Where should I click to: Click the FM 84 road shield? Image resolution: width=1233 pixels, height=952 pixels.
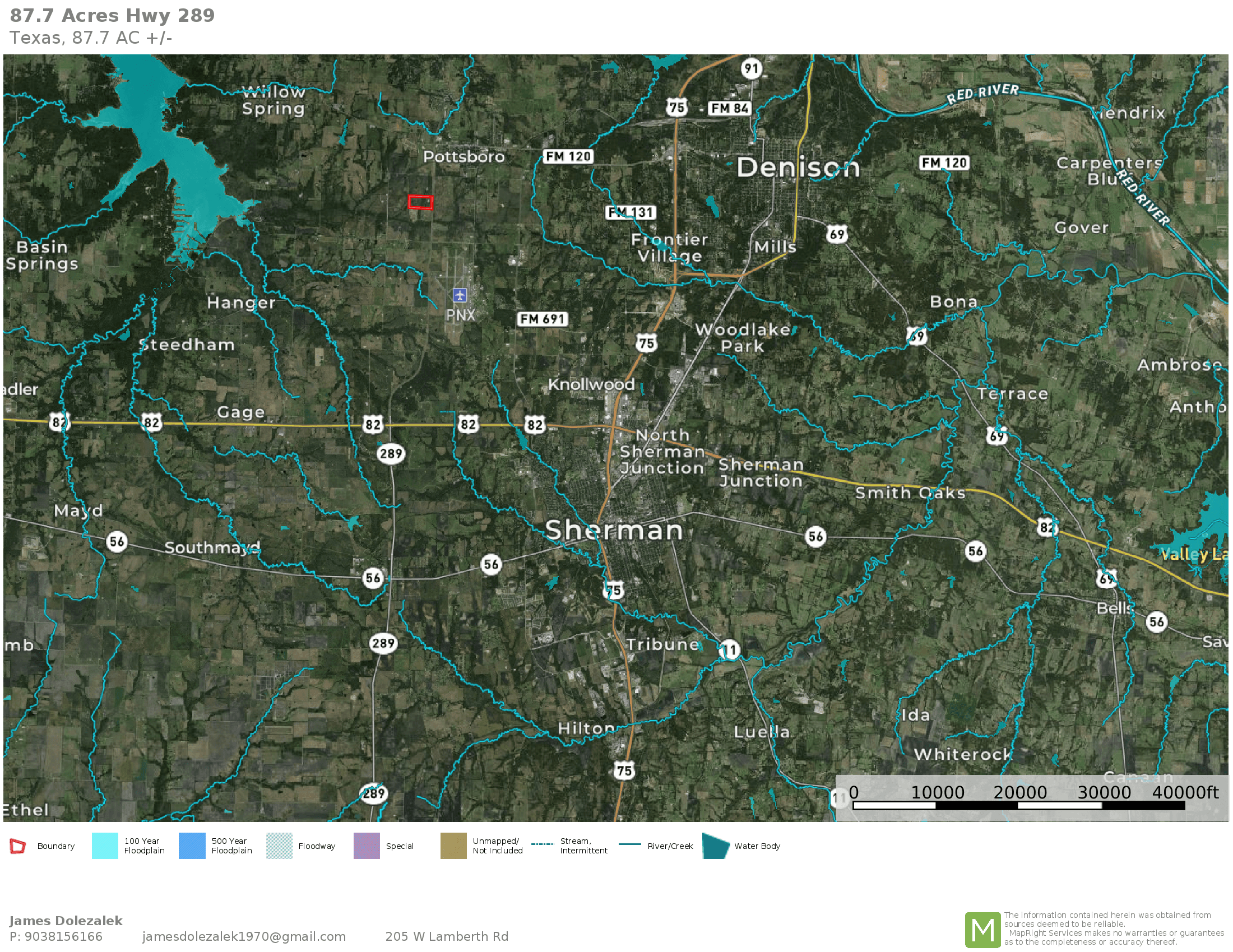tap(729, 108)
